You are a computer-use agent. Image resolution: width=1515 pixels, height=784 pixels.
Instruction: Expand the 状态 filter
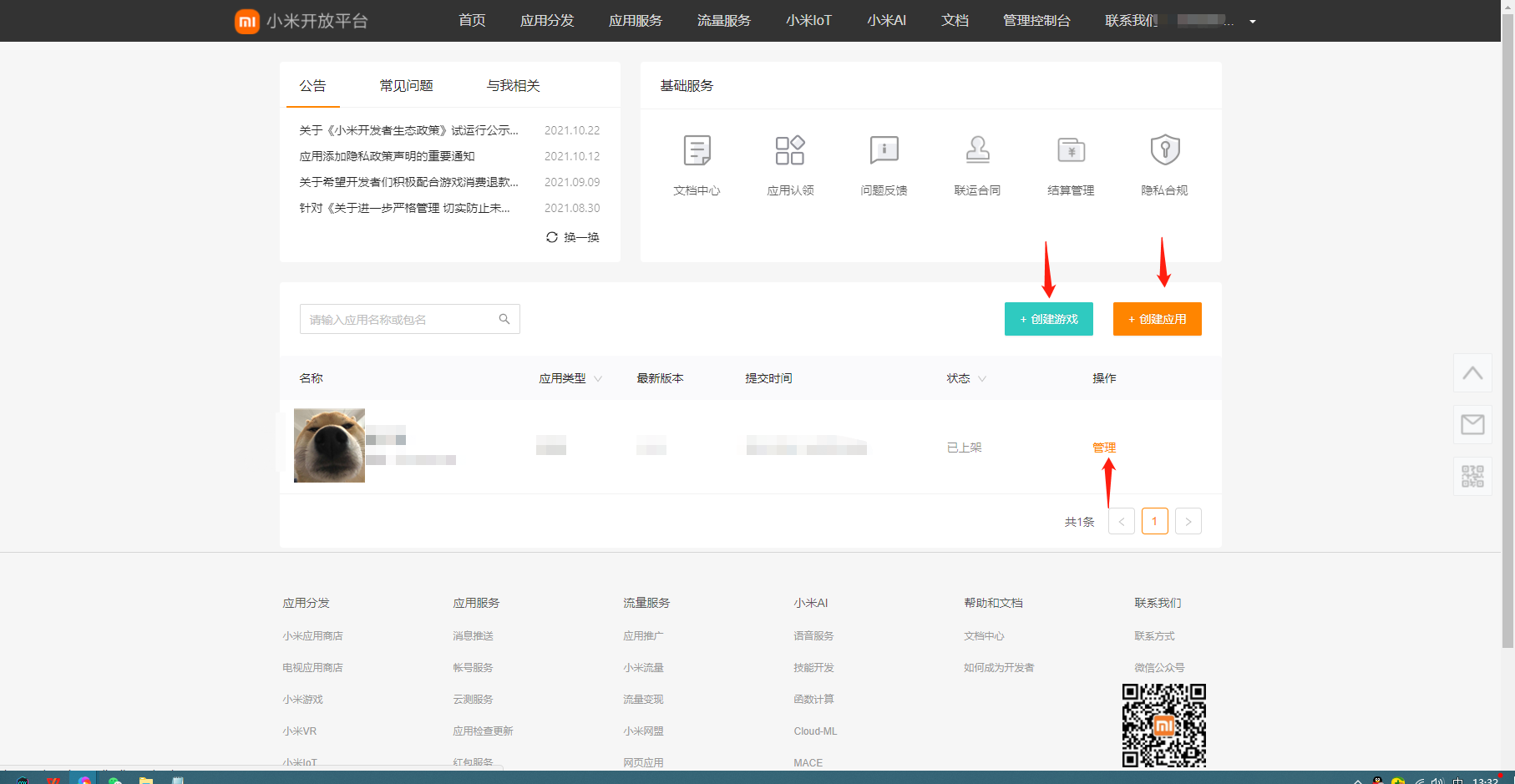click(982, 379)
